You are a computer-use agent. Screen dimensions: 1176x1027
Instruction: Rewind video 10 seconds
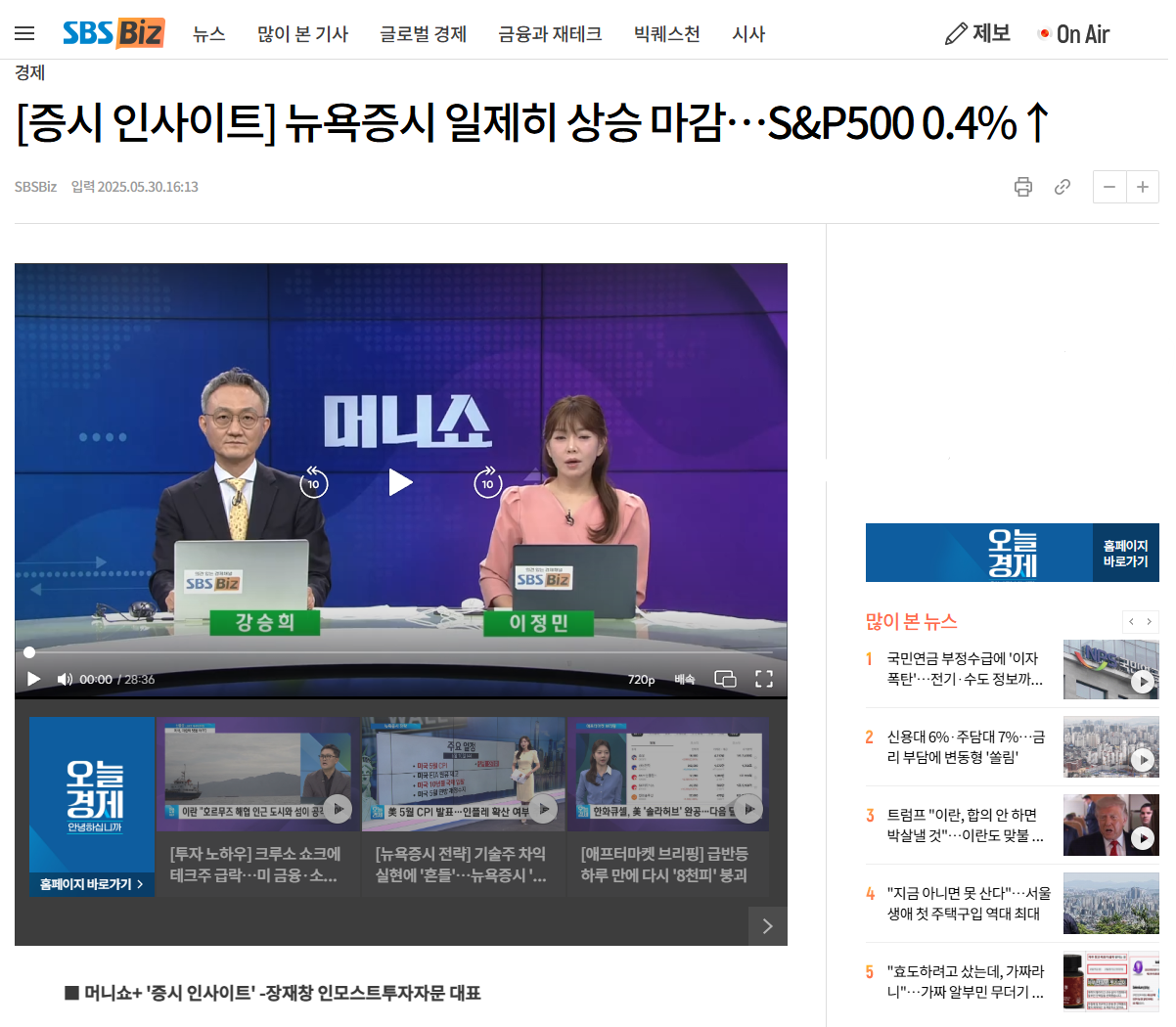click(313, 481)
